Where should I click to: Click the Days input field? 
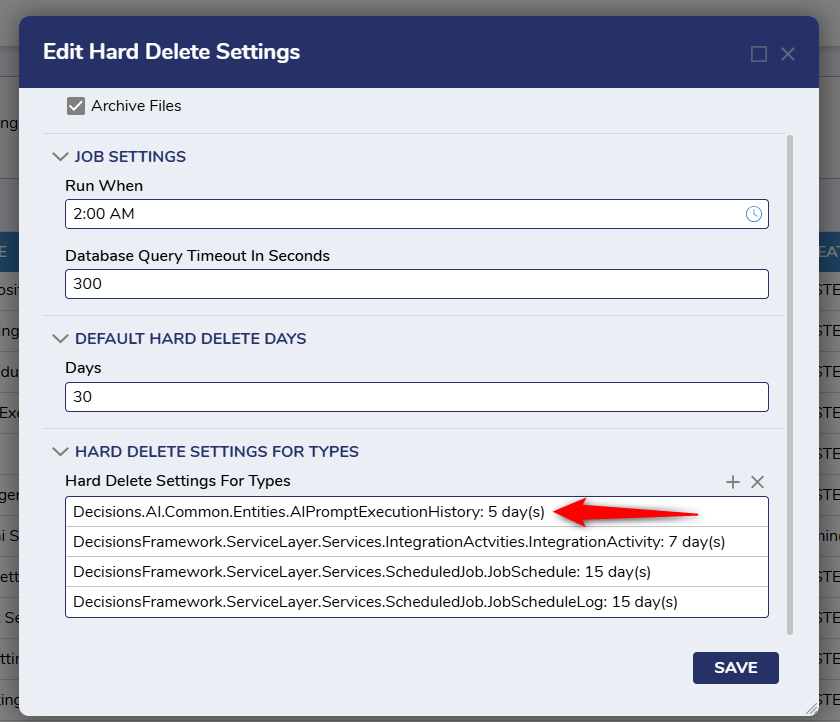pyautogui.click(x=416, y=397)
